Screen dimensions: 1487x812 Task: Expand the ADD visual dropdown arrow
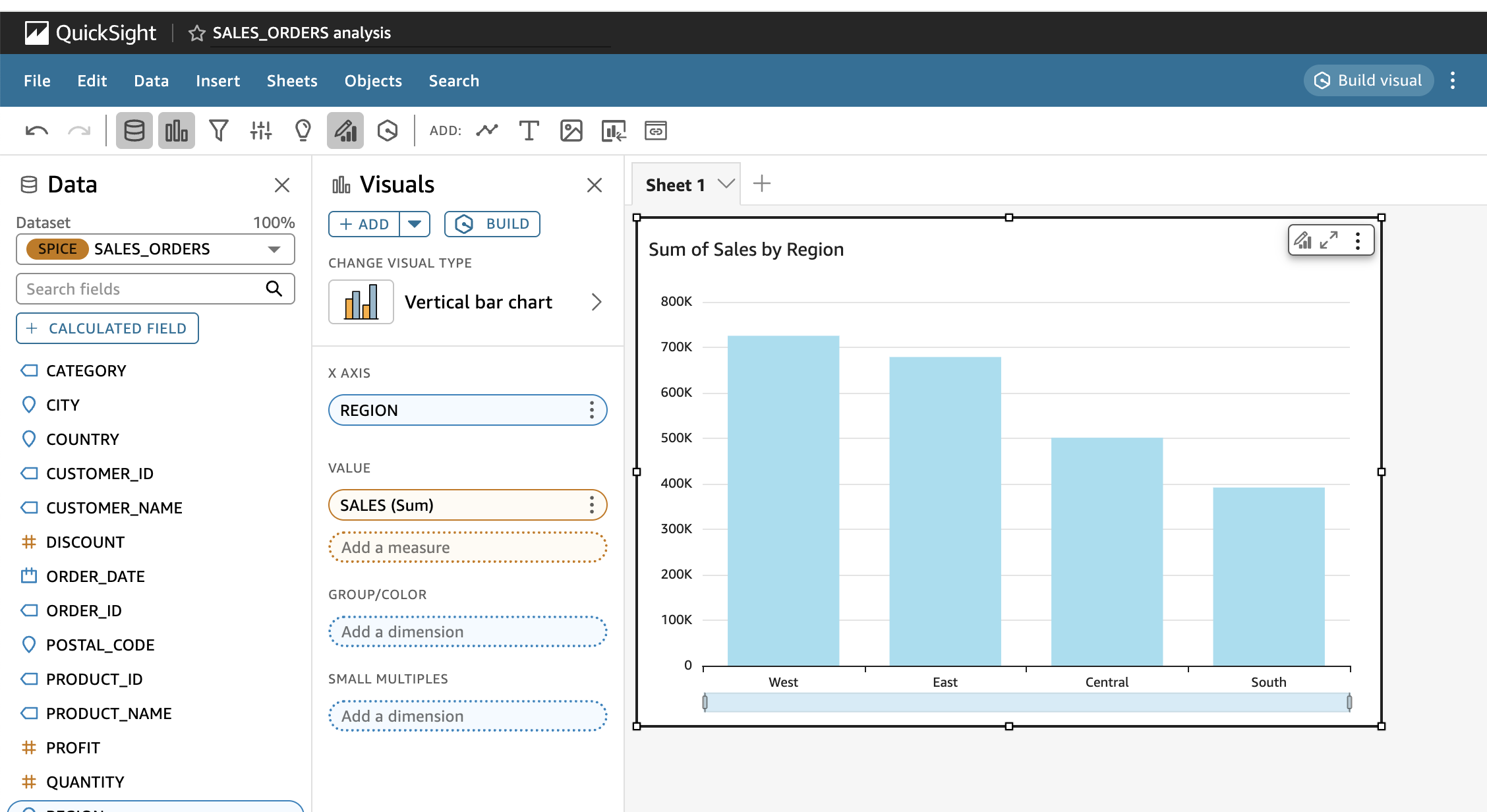click(x=415, y=224)
